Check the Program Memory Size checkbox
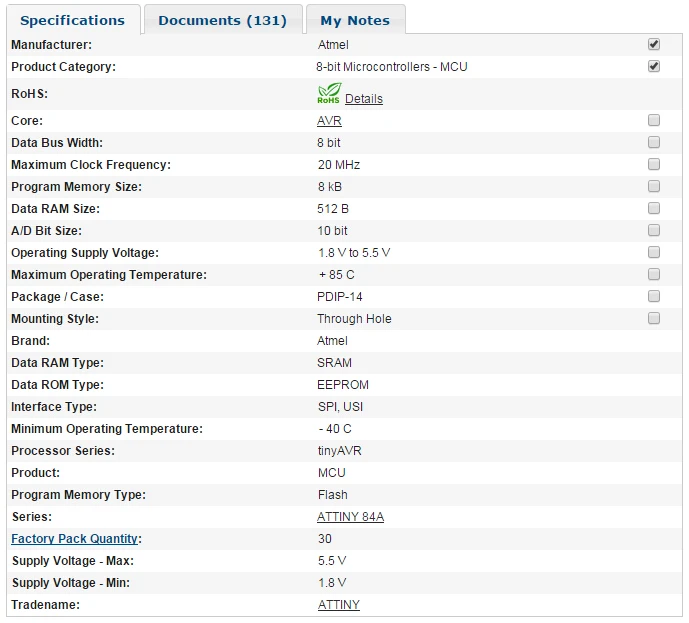Viewport: 689px width, 623px height. (654, 186)
